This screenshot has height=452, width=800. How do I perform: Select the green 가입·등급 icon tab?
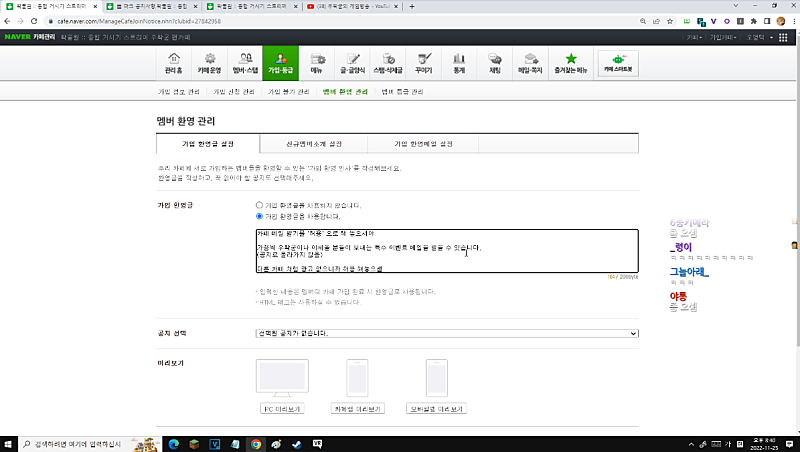tap(281, 63)
